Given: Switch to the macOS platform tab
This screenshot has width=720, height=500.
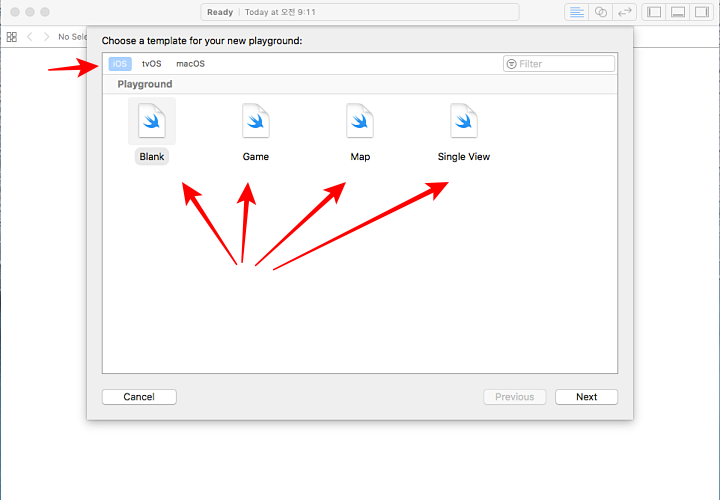Looking at the screenshot, I should [x=191, y=64].
